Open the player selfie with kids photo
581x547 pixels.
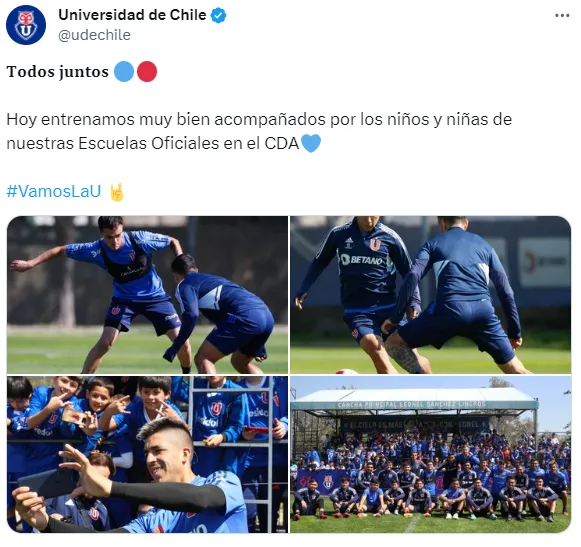tap(147, 454)
